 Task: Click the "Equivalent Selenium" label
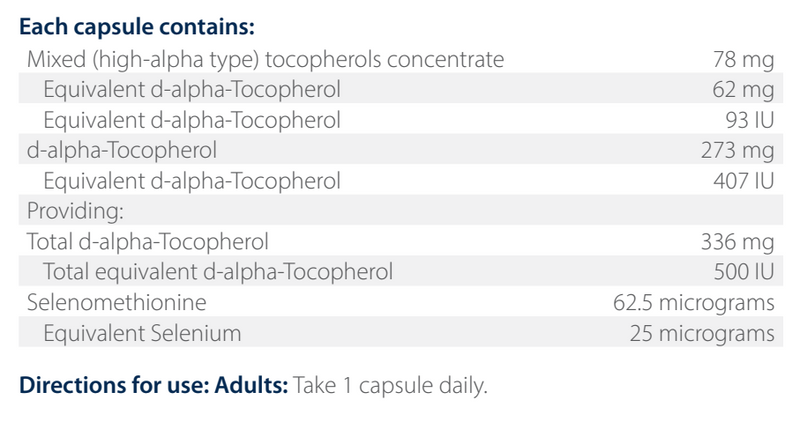click(142, 332)
